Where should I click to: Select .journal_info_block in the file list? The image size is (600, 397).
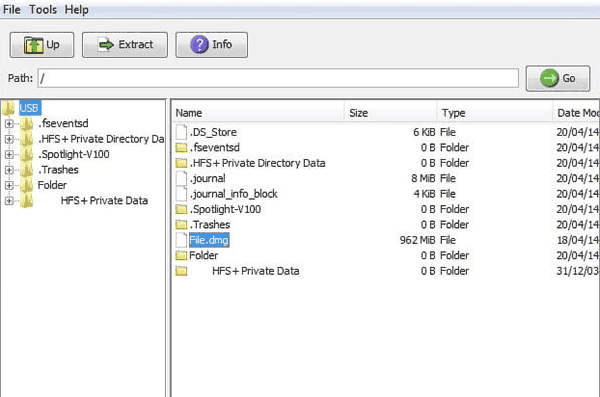(x=234, y=194)
